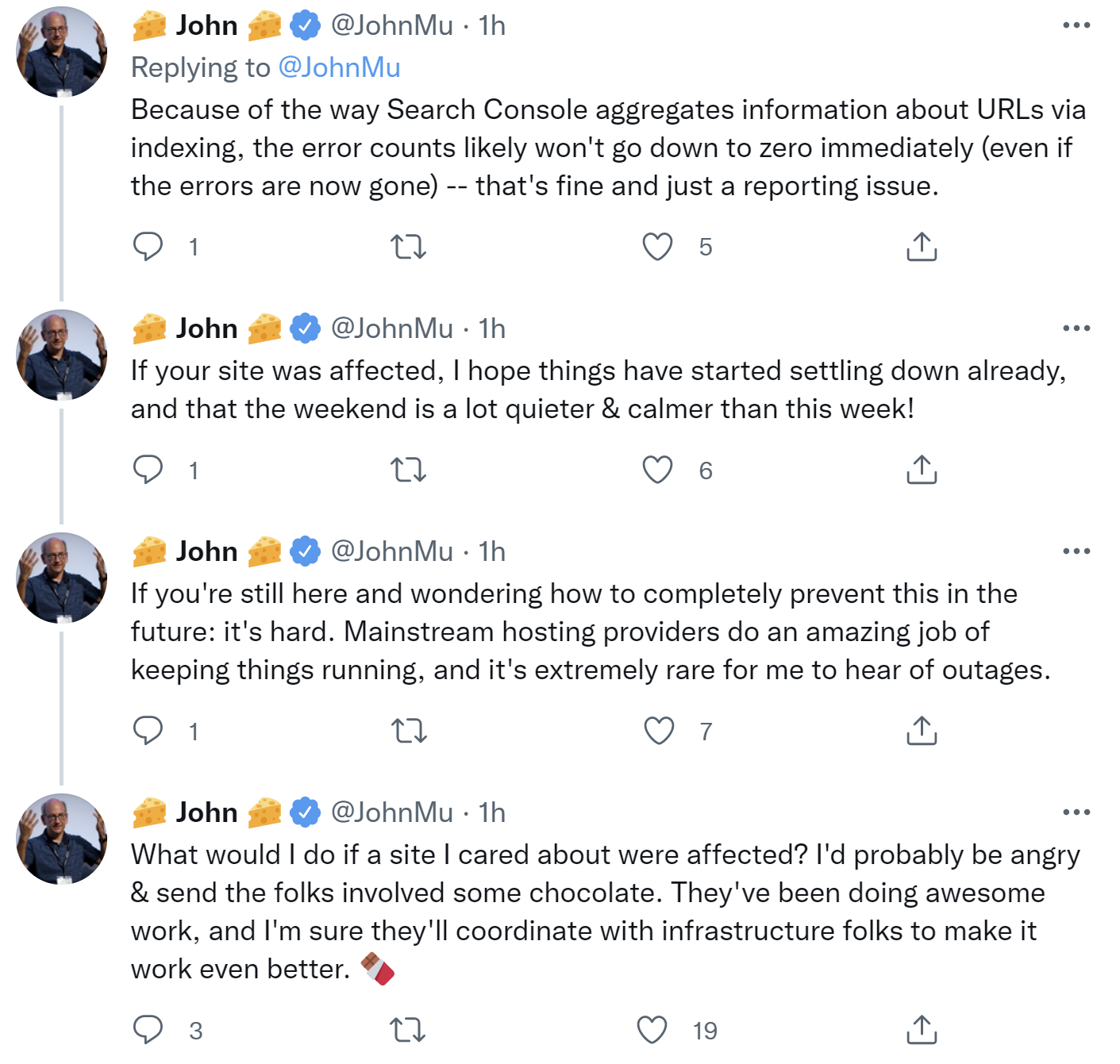Like the tweet about error counts
Image resolution: width=1120 pixels, height=1064 pixels.
pyautogui.click(x=657, y=247)
